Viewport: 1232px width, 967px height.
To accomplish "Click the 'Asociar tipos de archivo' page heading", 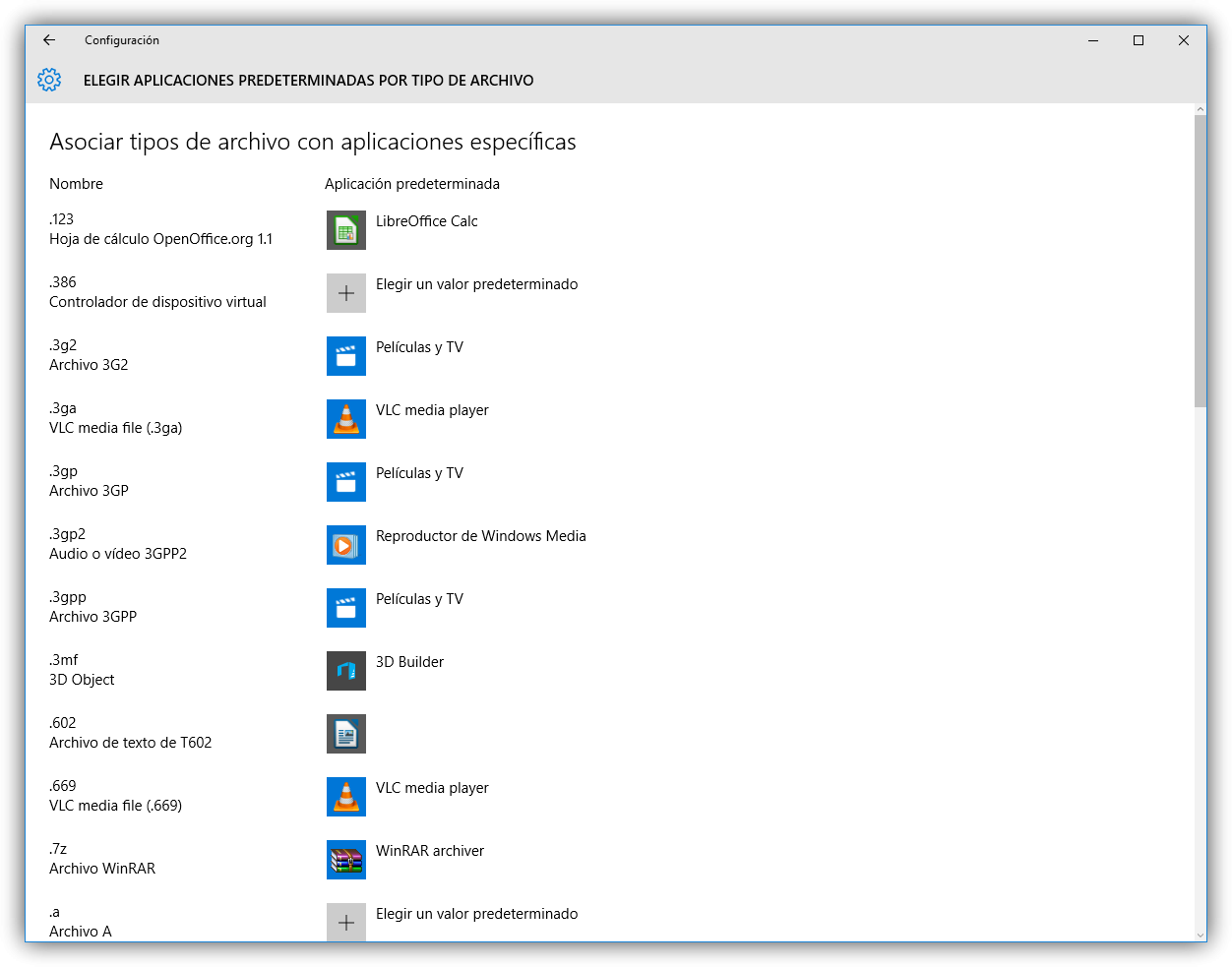I will click(x=313, y=142).
